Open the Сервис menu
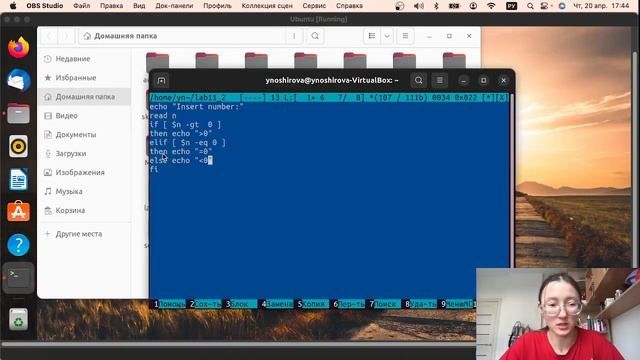 (x=314, y=6)
